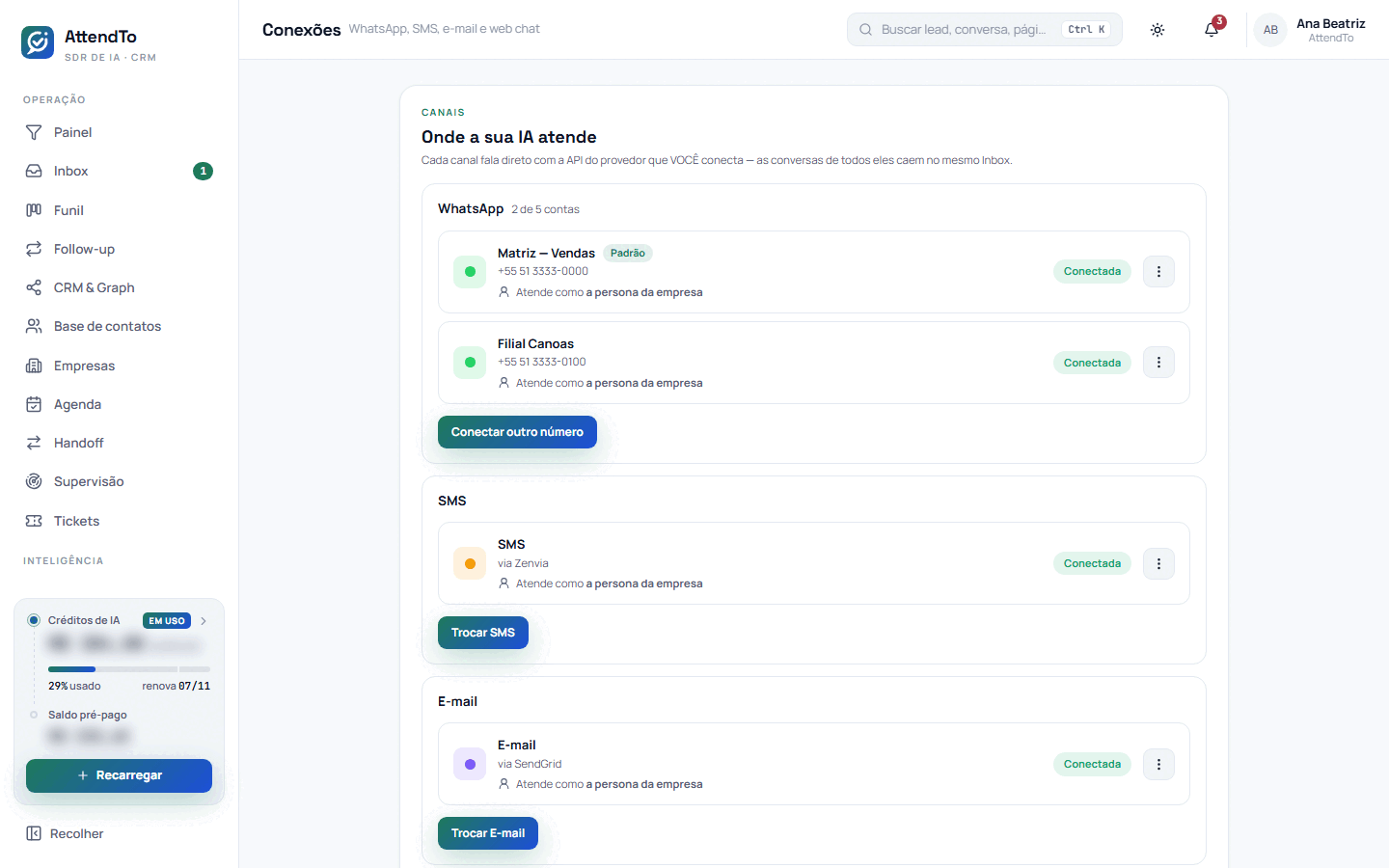Click the Recarregar button
The height and width of the screenshot is (868, 1389).
point(119,775)
